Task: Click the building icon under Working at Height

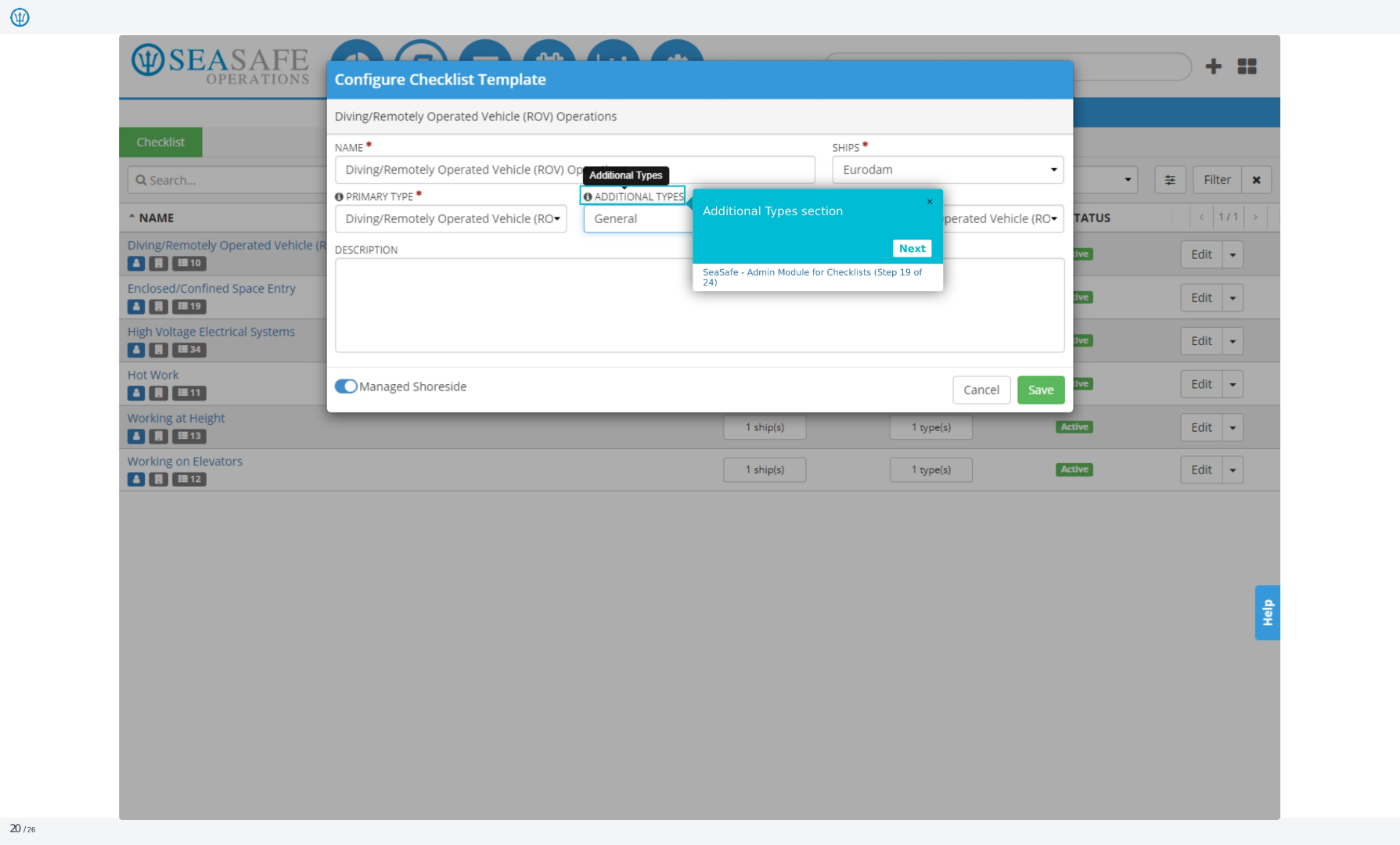Action: [158, 437]
